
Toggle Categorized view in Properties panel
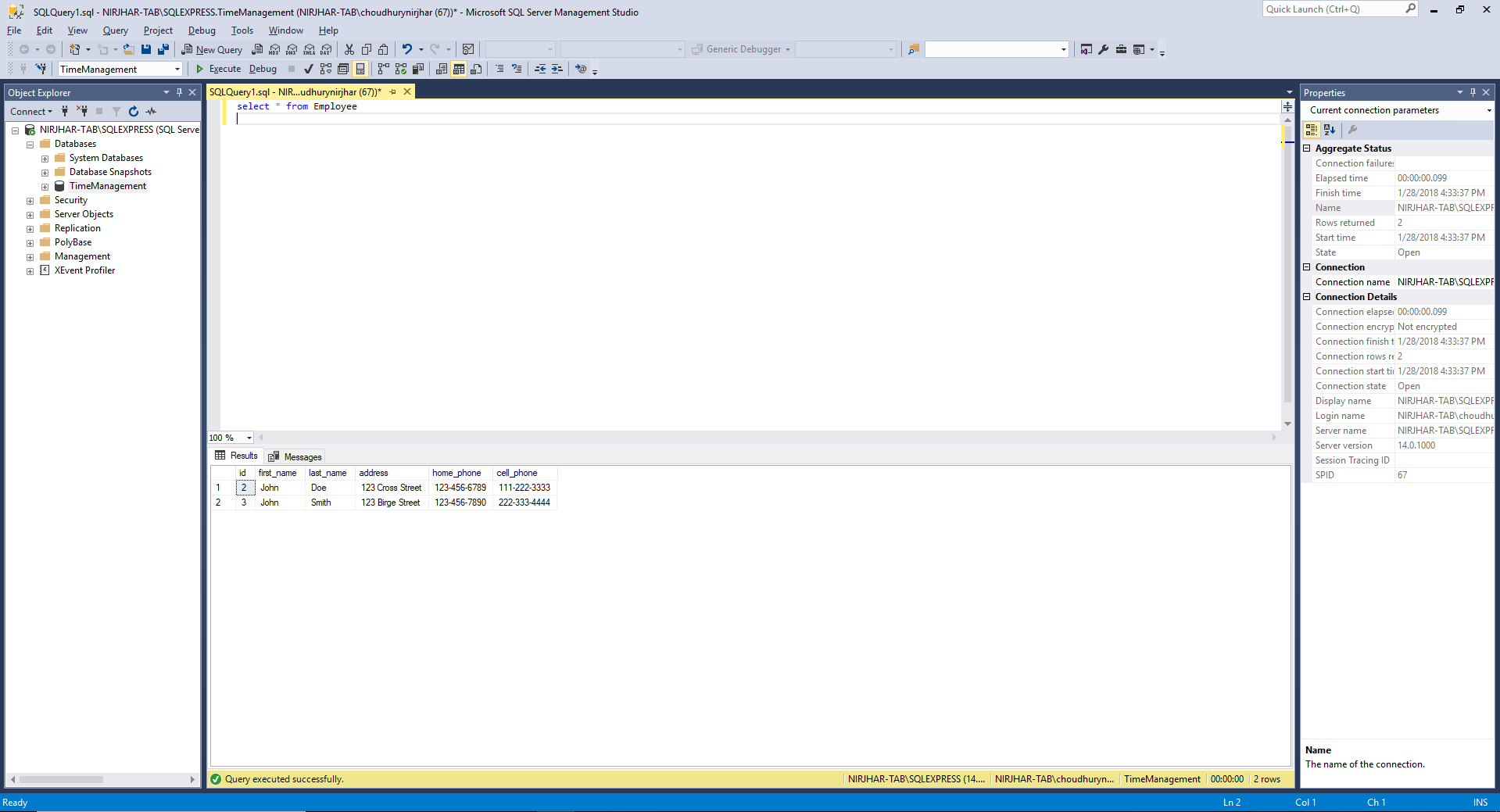coord(1312,130)
